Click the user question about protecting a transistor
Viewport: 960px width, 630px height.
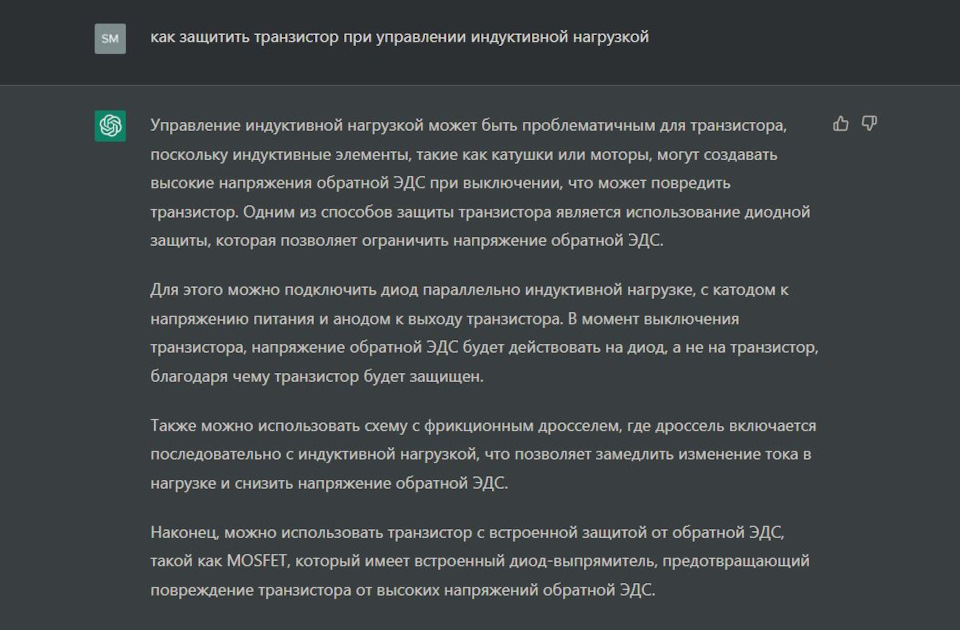click(x=400, y=37)
